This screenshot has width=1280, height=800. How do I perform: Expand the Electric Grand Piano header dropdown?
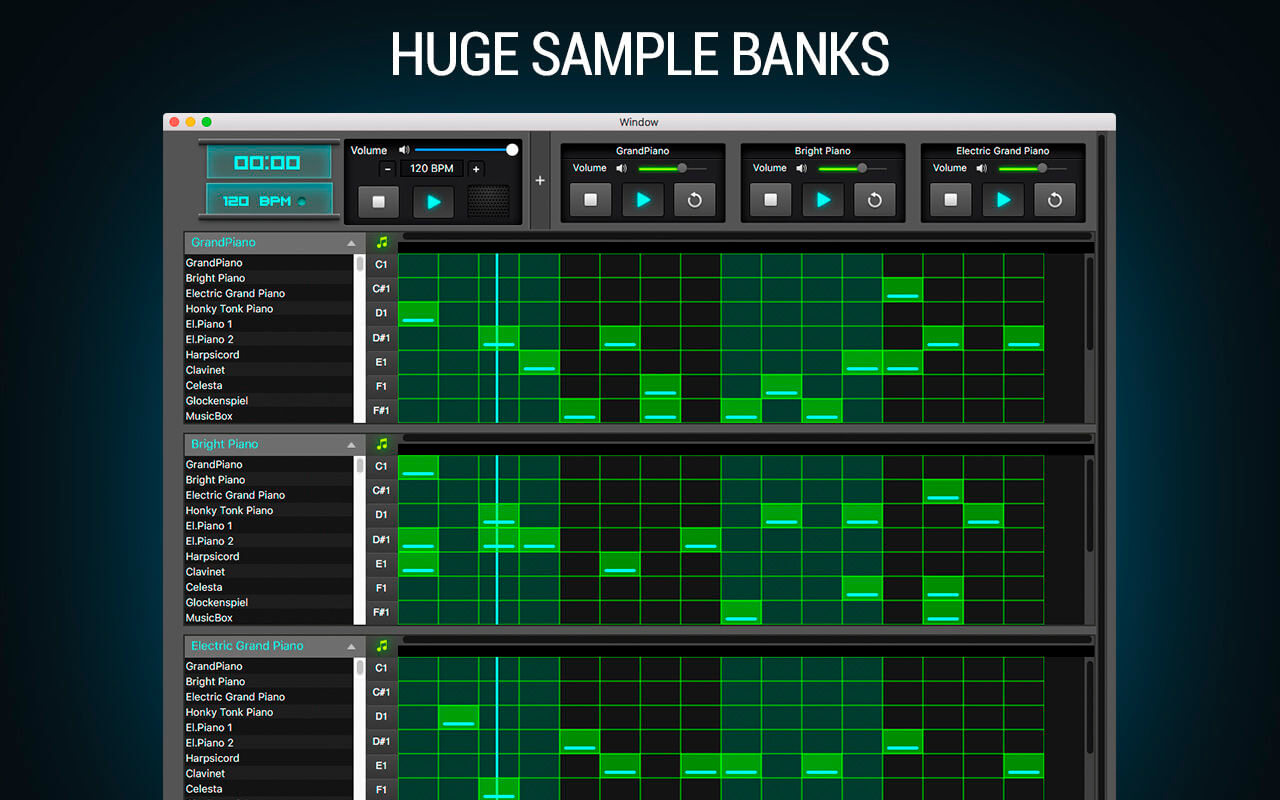point(351,647)
